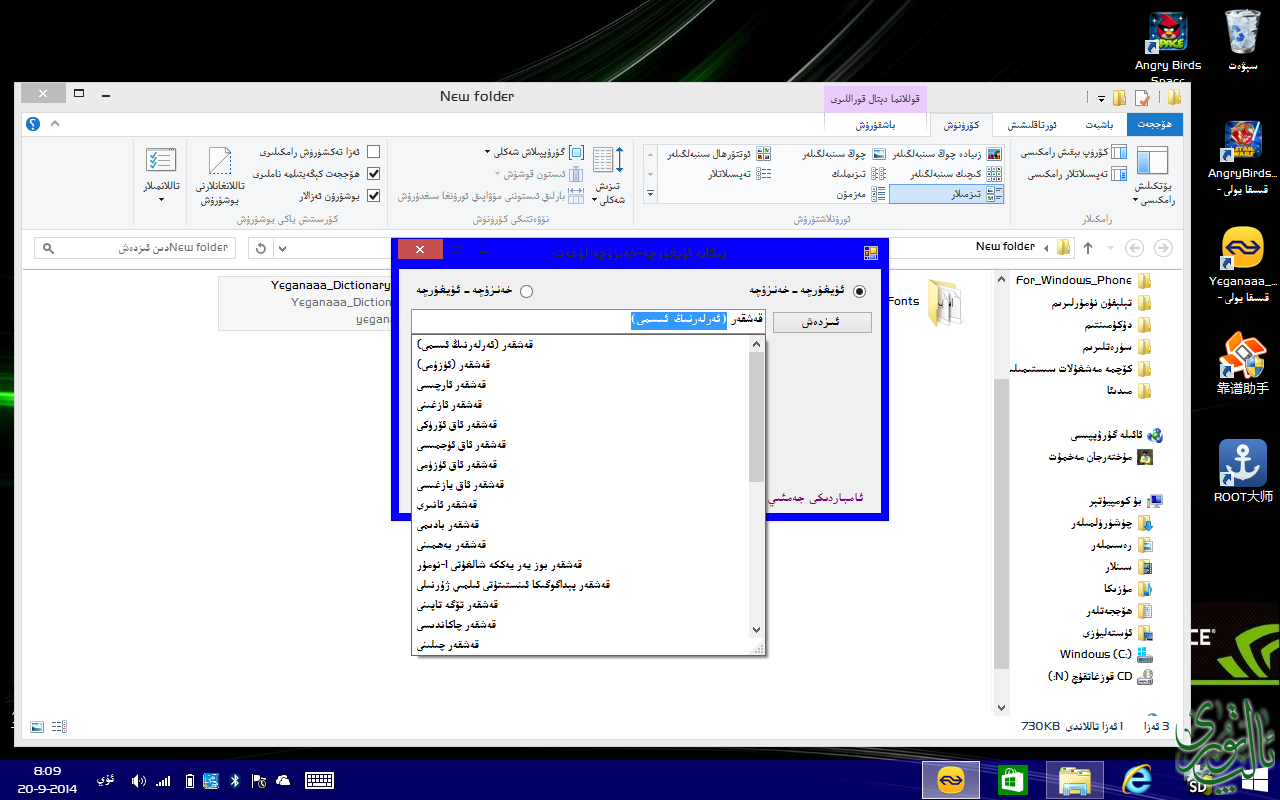
Task: Go forward with the Explorer forward arrow
Action: 1134,248
